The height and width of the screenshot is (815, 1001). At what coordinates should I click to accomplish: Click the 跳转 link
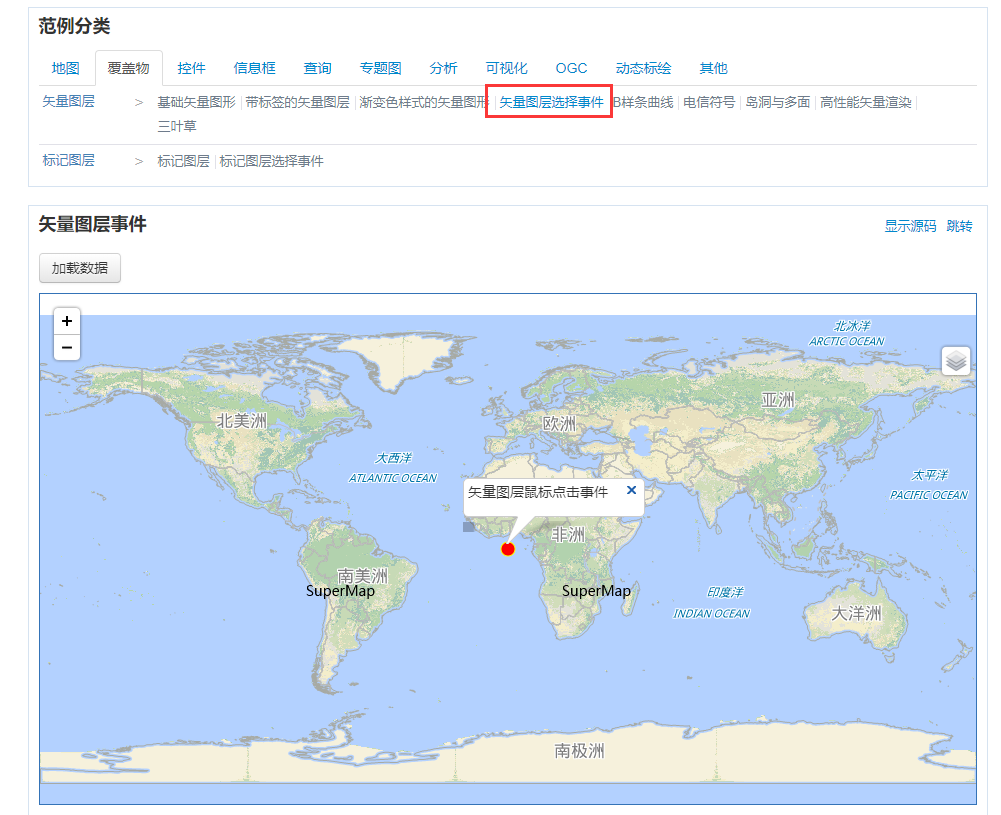(960, 226)
